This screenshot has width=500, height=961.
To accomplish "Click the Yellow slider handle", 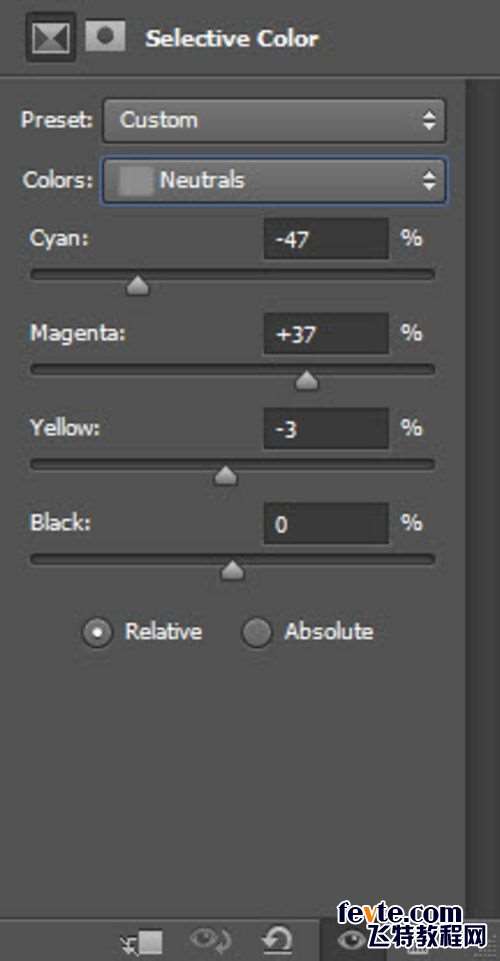I will click(225, 476).
